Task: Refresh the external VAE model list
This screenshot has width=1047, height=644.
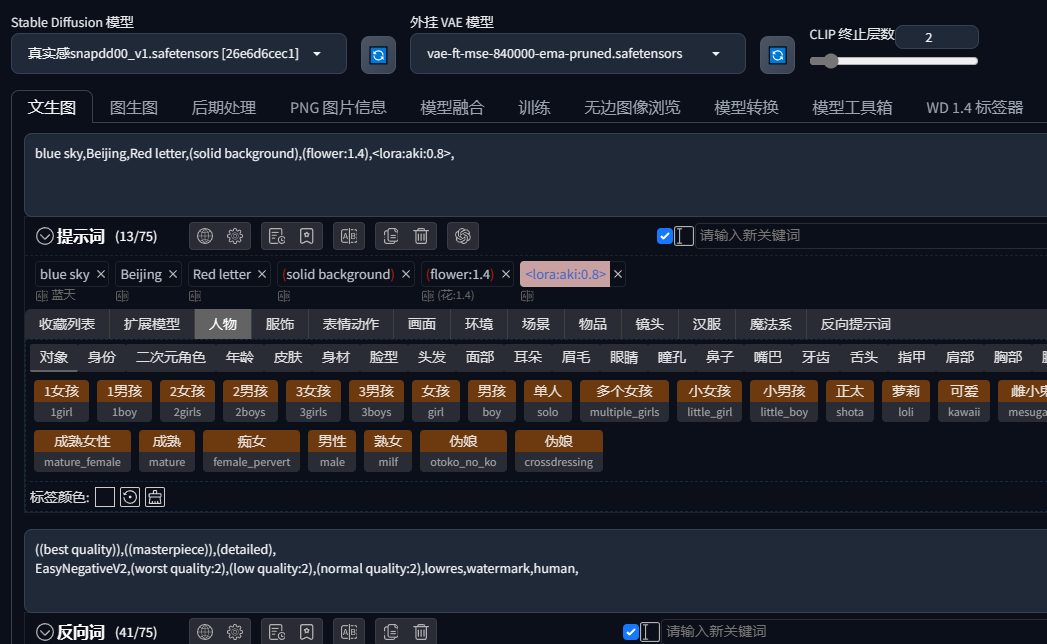Action: [777, 54]
